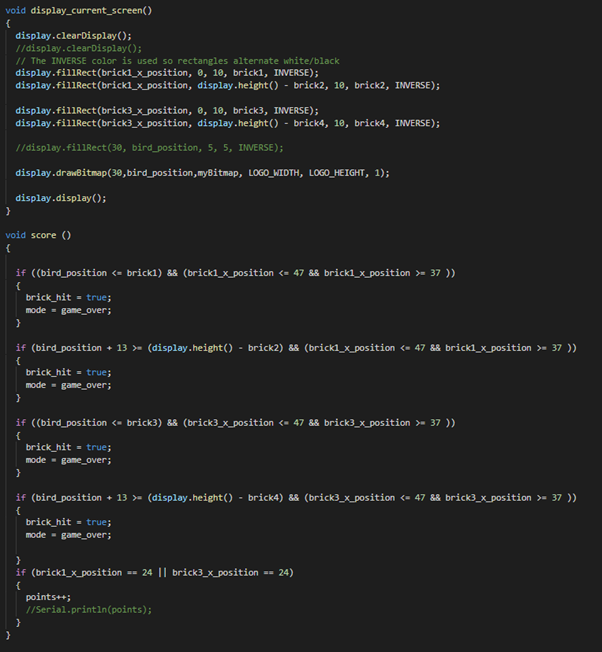The width and height of the screenshot is (602, 652).
Task: Click the words 'white/black' in the comment
Action: point(311,61)
